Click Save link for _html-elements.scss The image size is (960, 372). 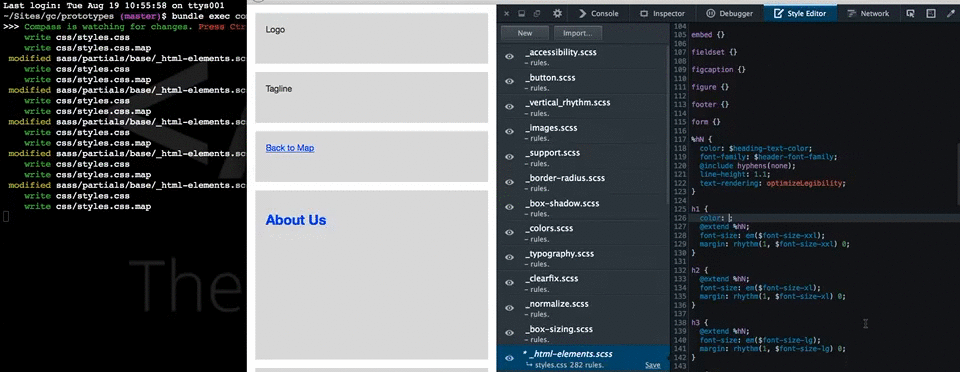click(653, 365)
